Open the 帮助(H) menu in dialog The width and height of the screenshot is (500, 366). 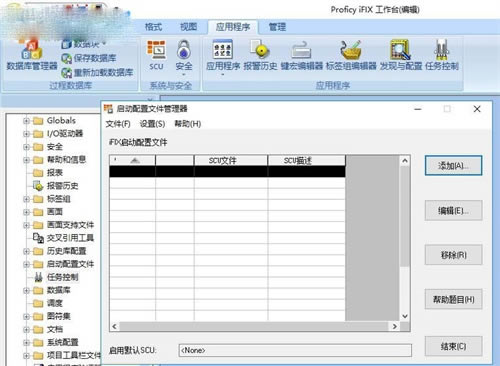(x=188, y=124)
